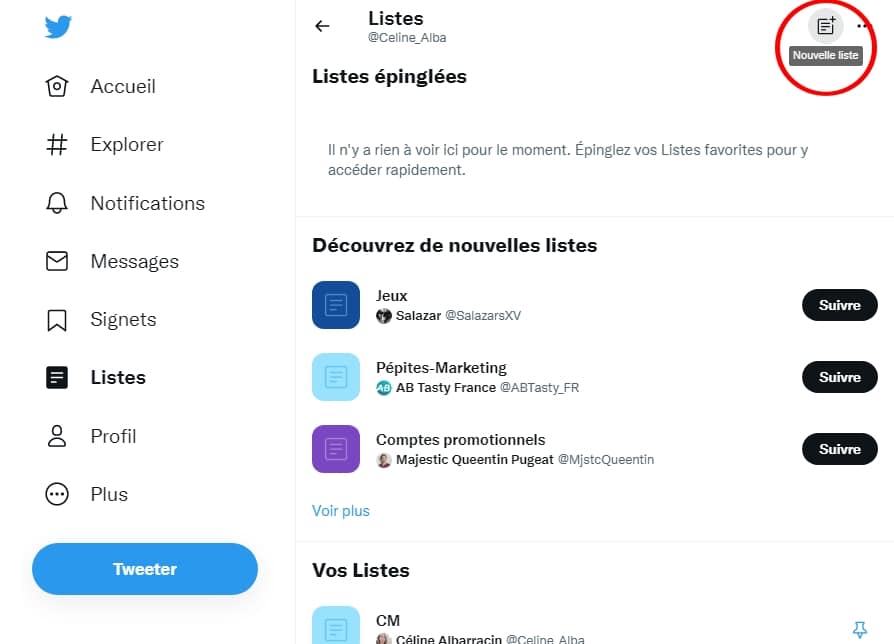894x644 pixels.
Task: Go to Accueil in the sidebar
Action: pos(122,86)
